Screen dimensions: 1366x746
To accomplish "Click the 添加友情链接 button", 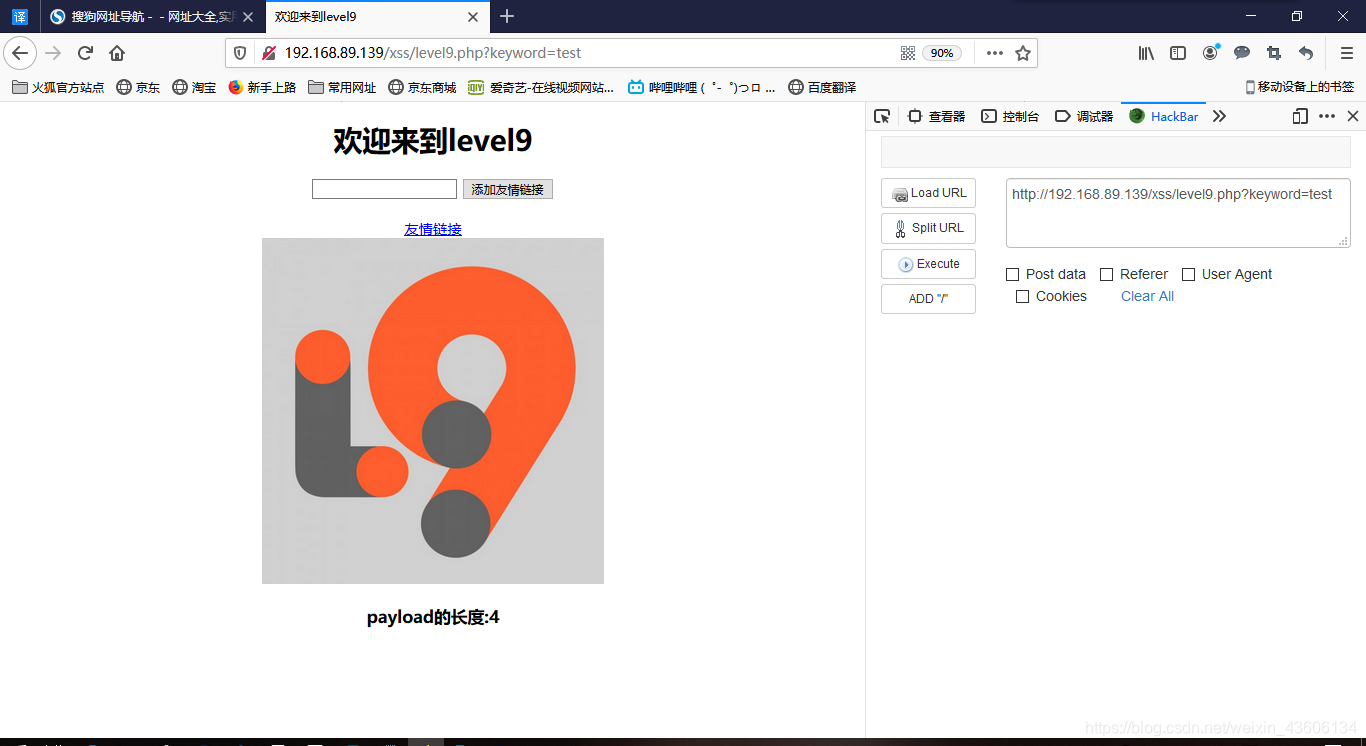I will [x=508, y=188].
